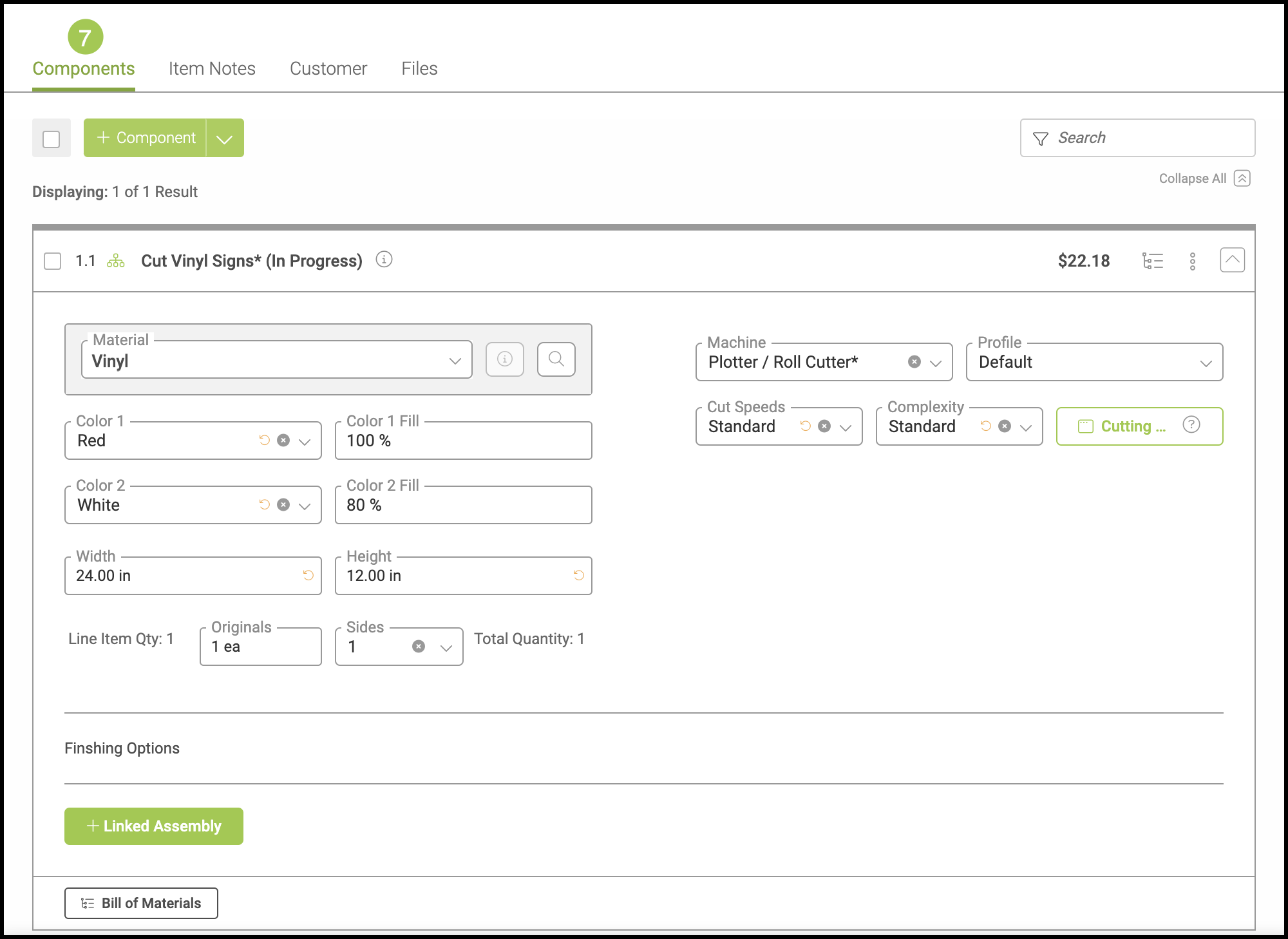
Task: Open the Material Vinyl dropdown
Action: 455,361
